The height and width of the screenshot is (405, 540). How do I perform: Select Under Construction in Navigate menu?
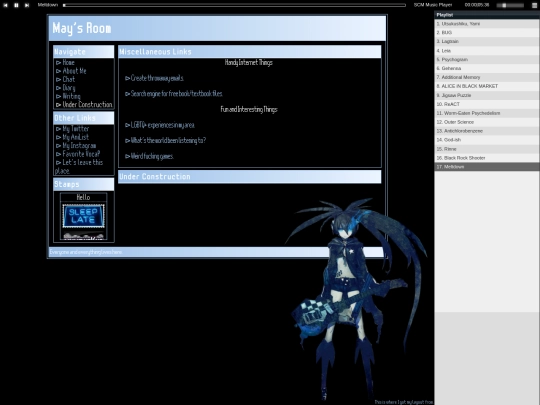[87, 104]
